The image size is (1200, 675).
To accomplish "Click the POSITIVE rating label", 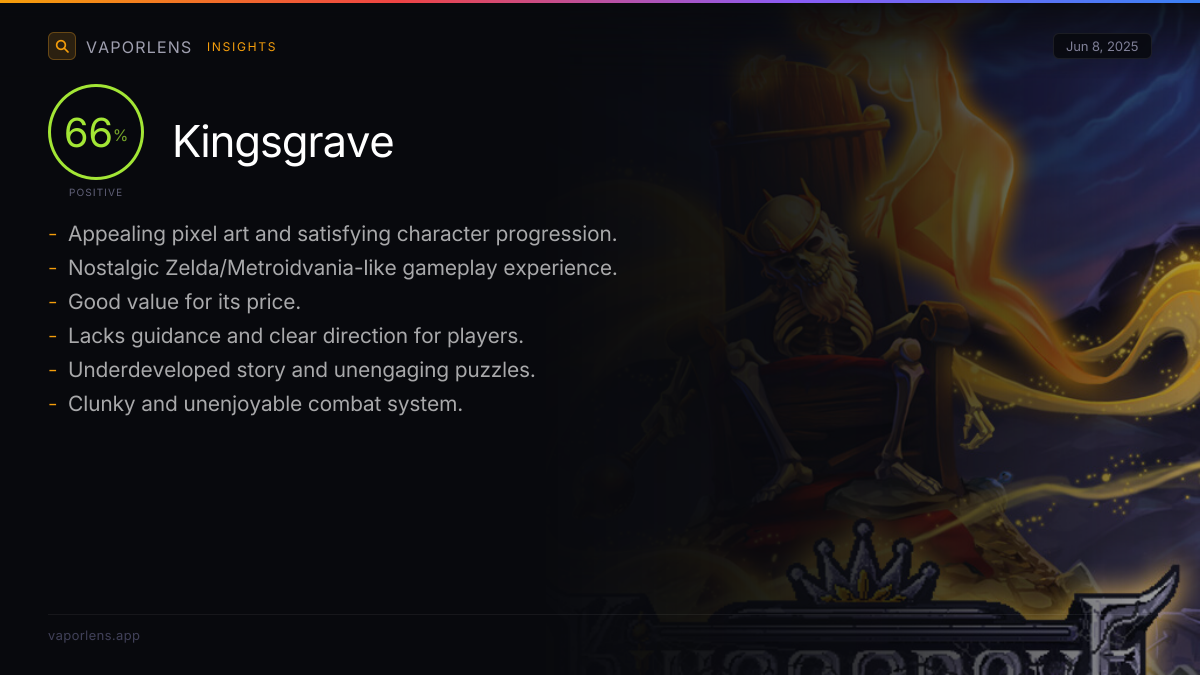I will pyautogui.click(x=96, y=192).
